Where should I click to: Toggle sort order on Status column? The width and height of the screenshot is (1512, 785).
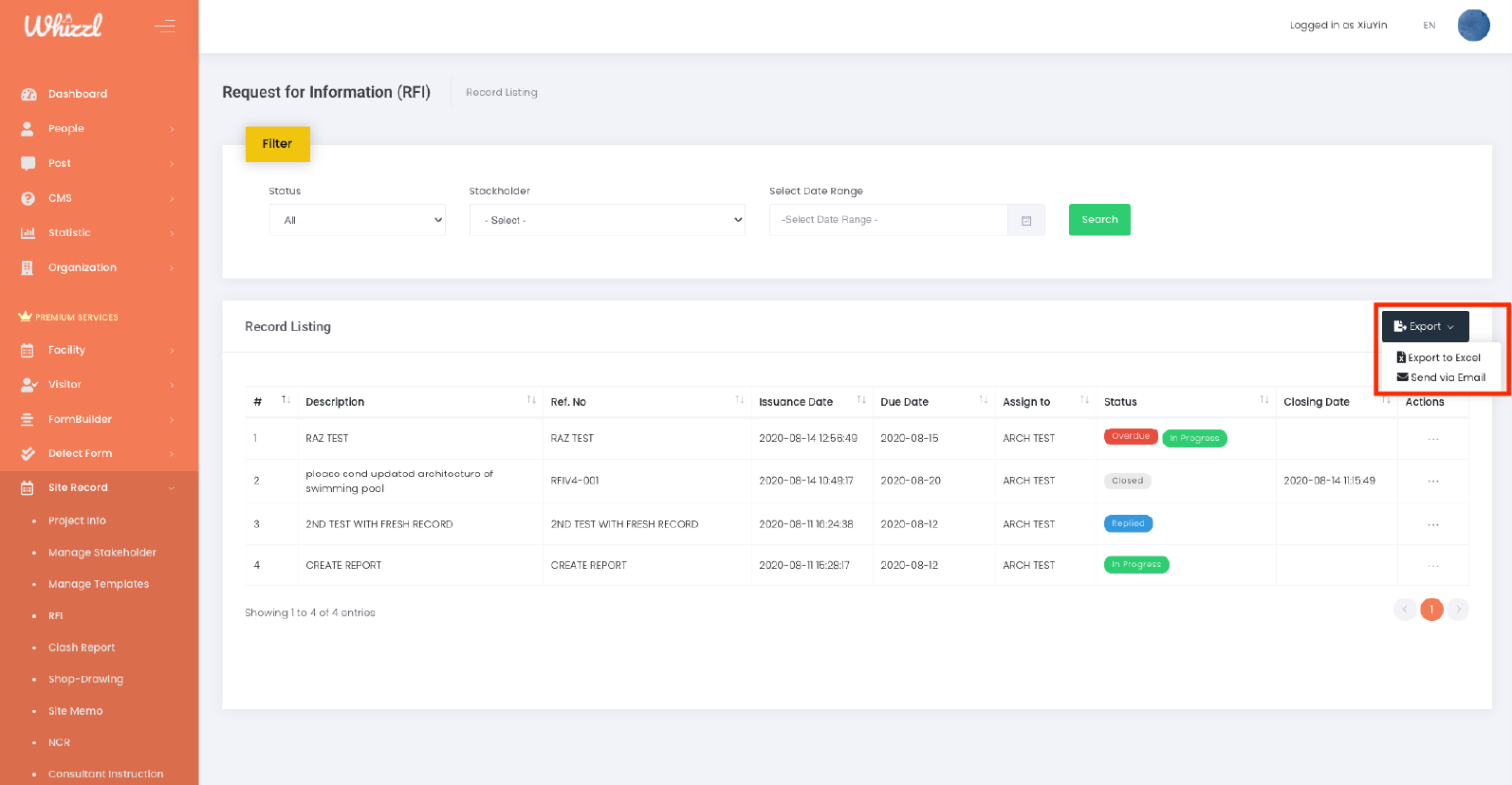pyautogui.click(x=1263, y=400)
